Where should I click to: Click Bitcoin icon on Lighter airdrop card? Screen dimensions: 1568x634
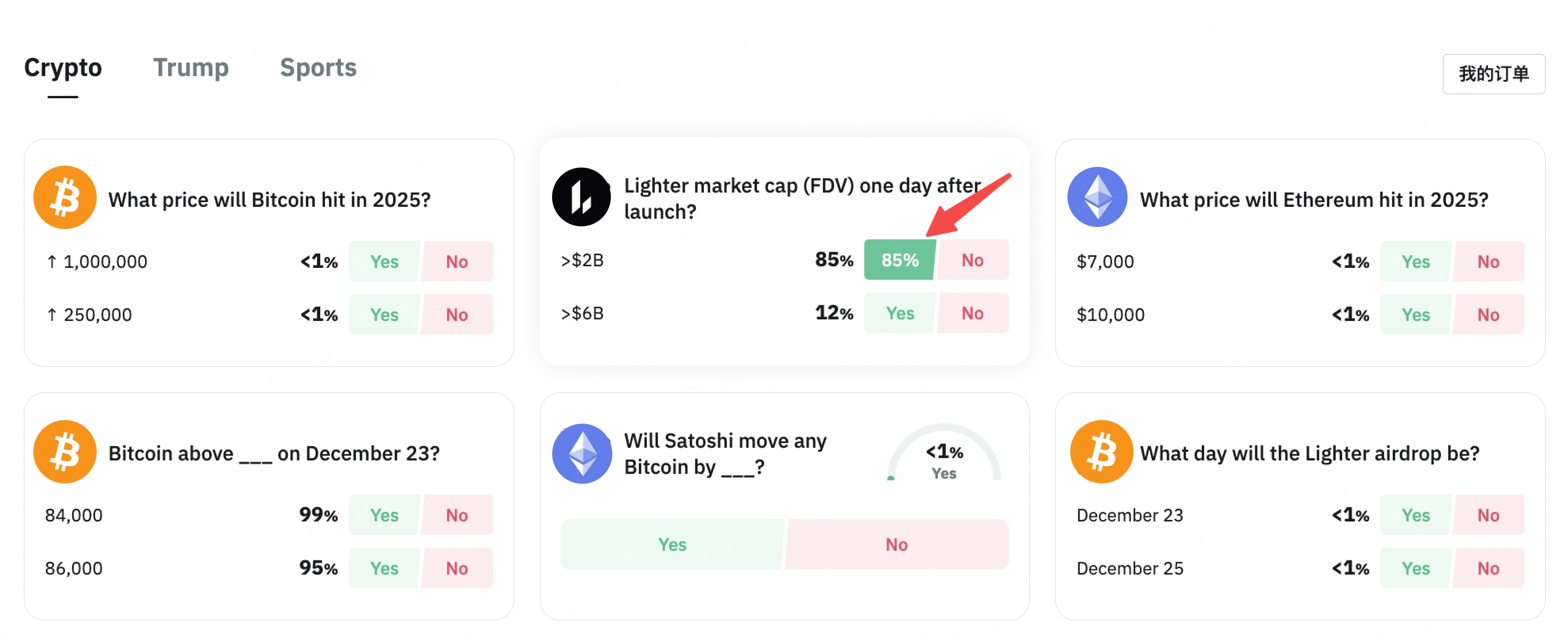[1101, 451]
